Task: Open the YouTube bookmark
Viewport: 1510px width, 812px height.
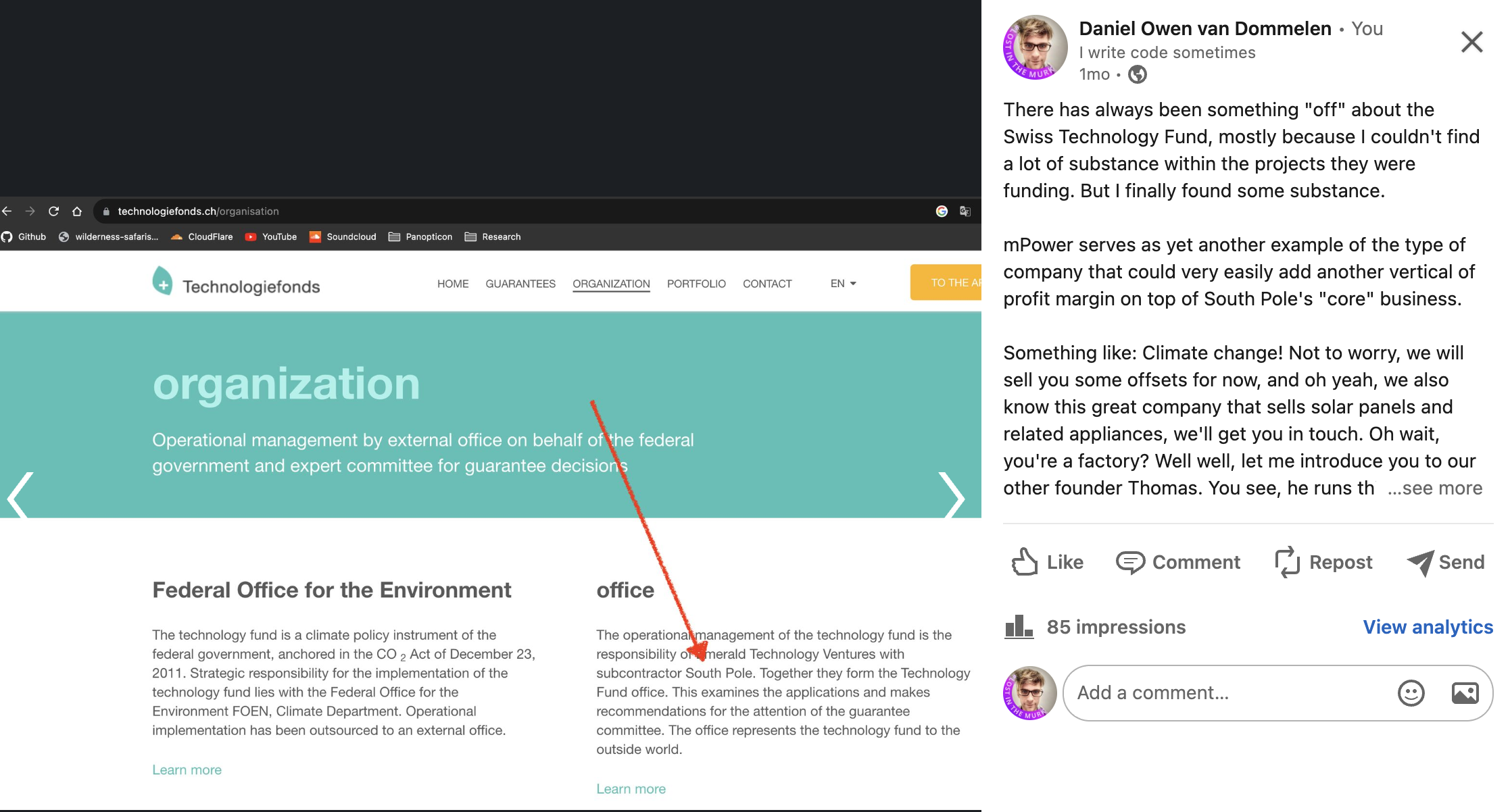Action: coord(271,237)
